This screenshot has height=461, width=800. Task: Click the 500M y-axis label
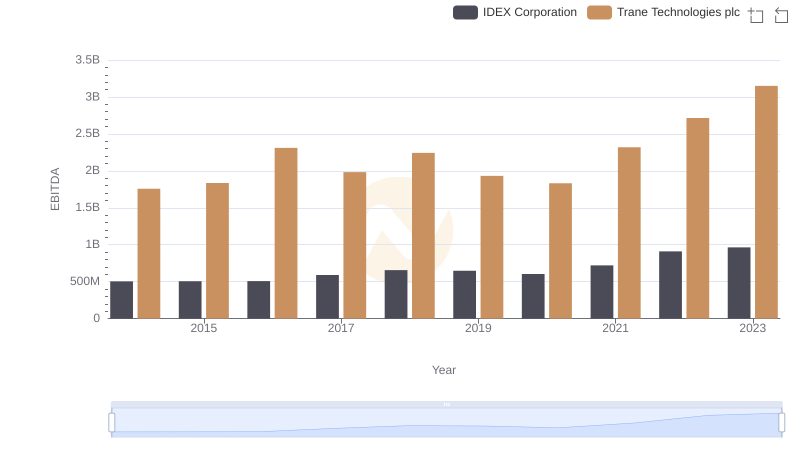[x=85, y=281]
